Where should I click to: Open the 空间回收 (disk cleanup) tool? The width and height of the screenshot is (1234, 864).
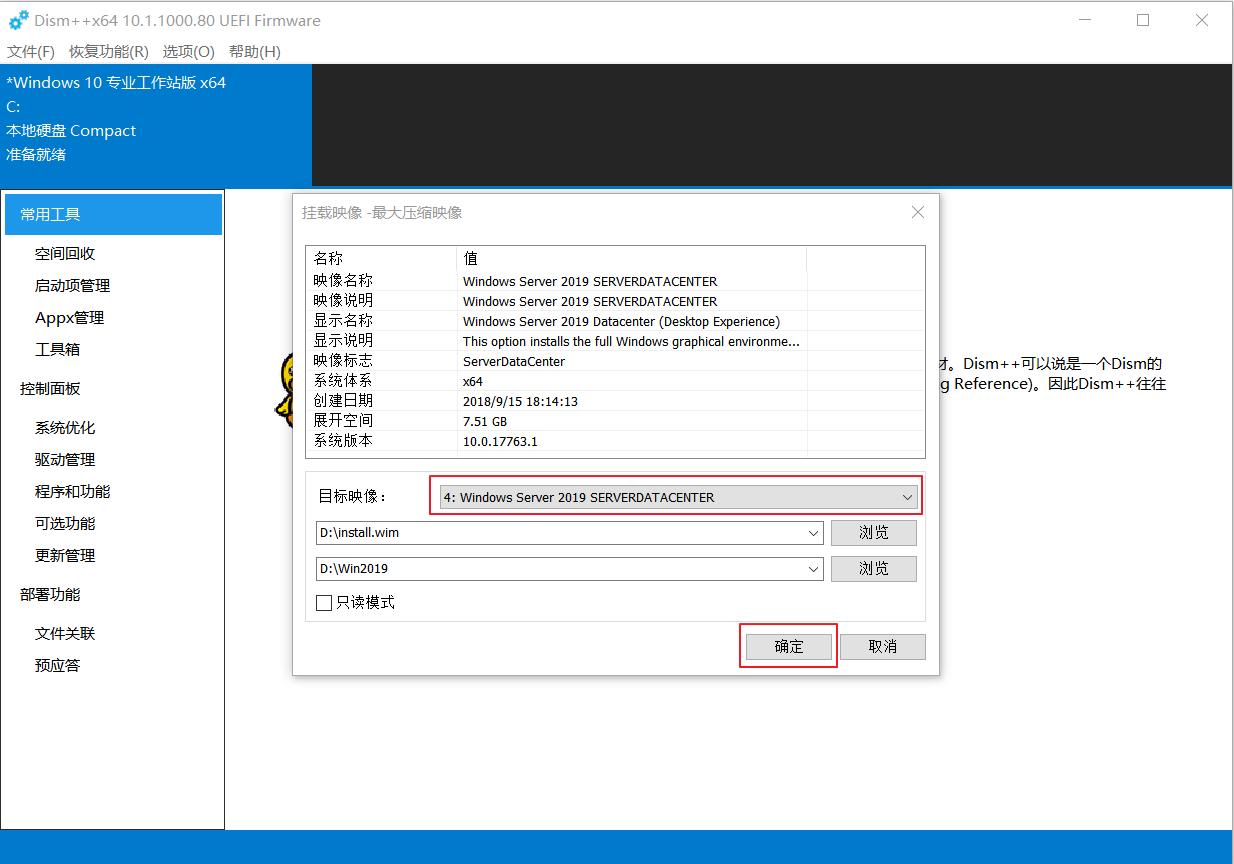[63, 253]
